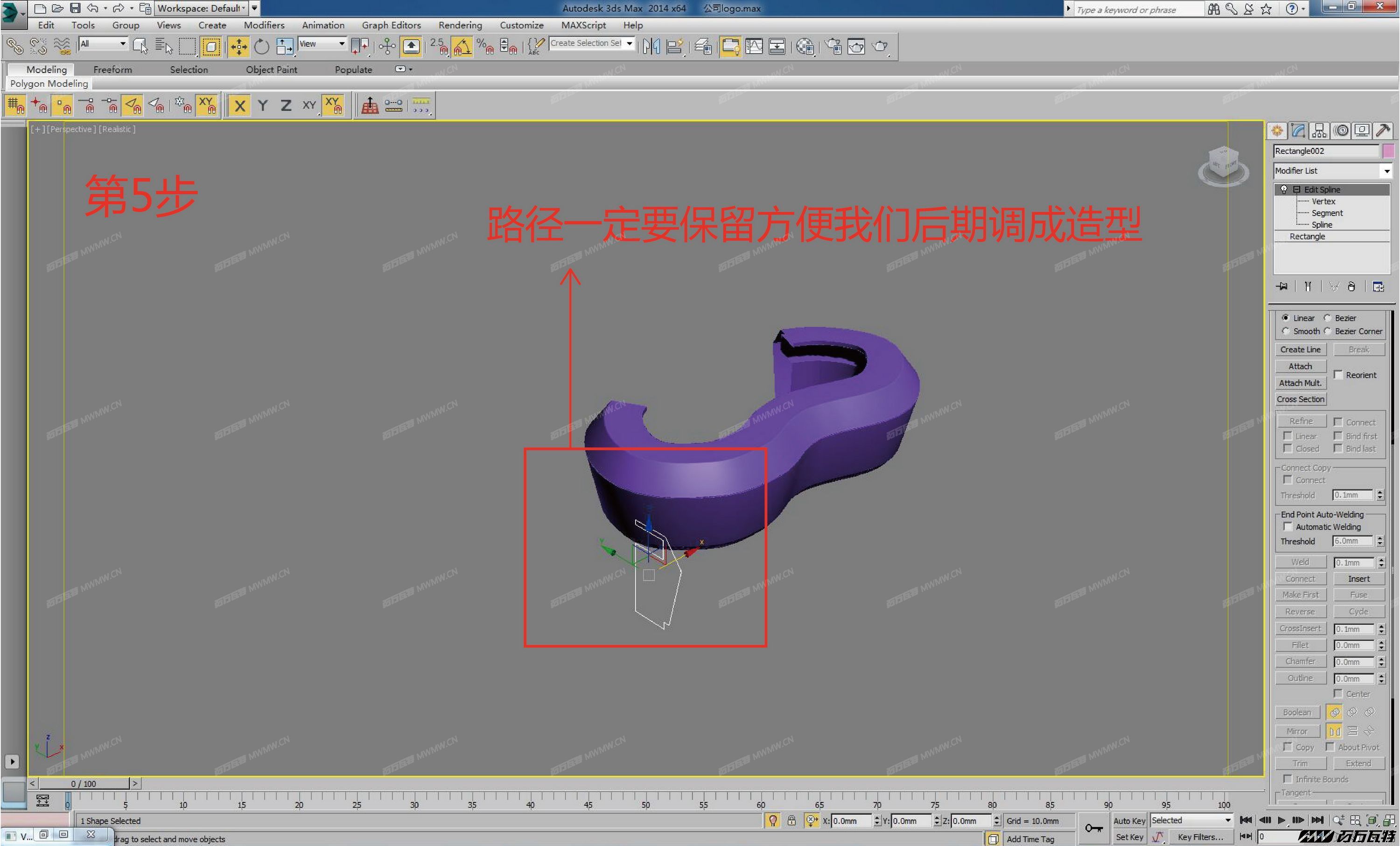The width and height of the screenshot is (1400, 846).
Task: Open the Workspace Default dropdown
Action: (202, 8)
